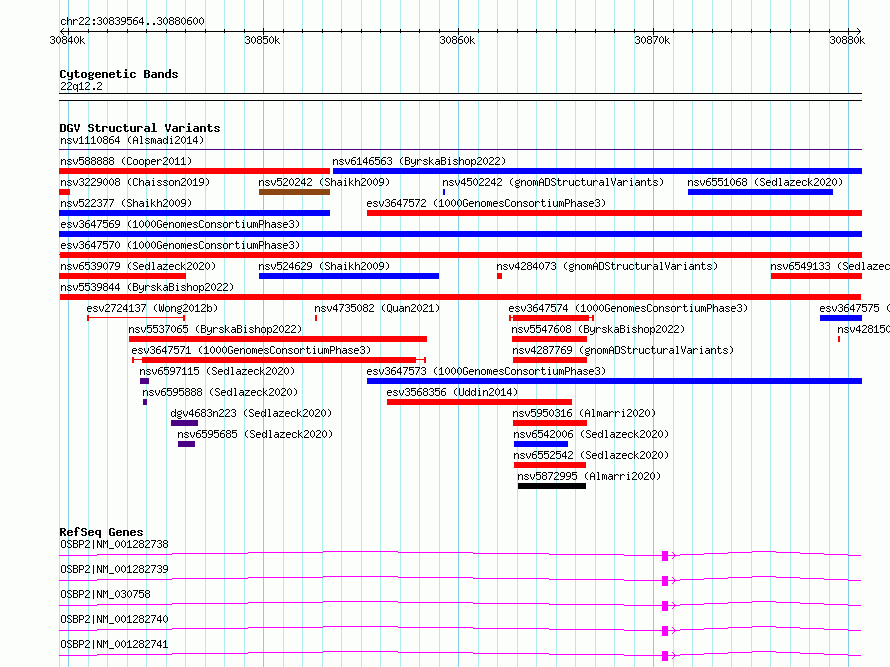Open the nsv4284073 (gnomADStructuralVariants) label
Screen dimensions: 890x667
coord(607,266)
